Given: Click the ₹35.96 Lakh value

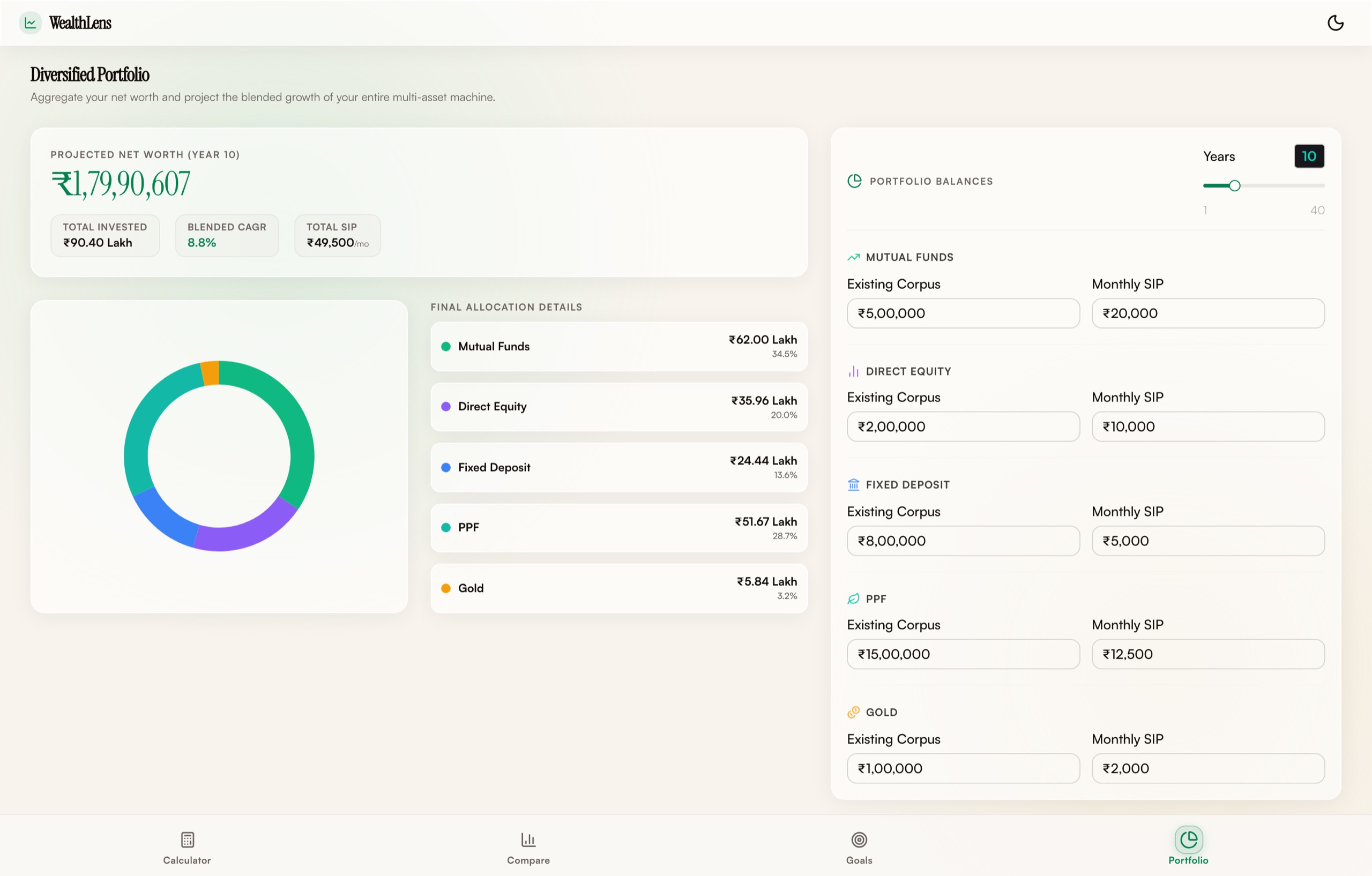Looking at the screenshot, I should click(x=764, y=400).
